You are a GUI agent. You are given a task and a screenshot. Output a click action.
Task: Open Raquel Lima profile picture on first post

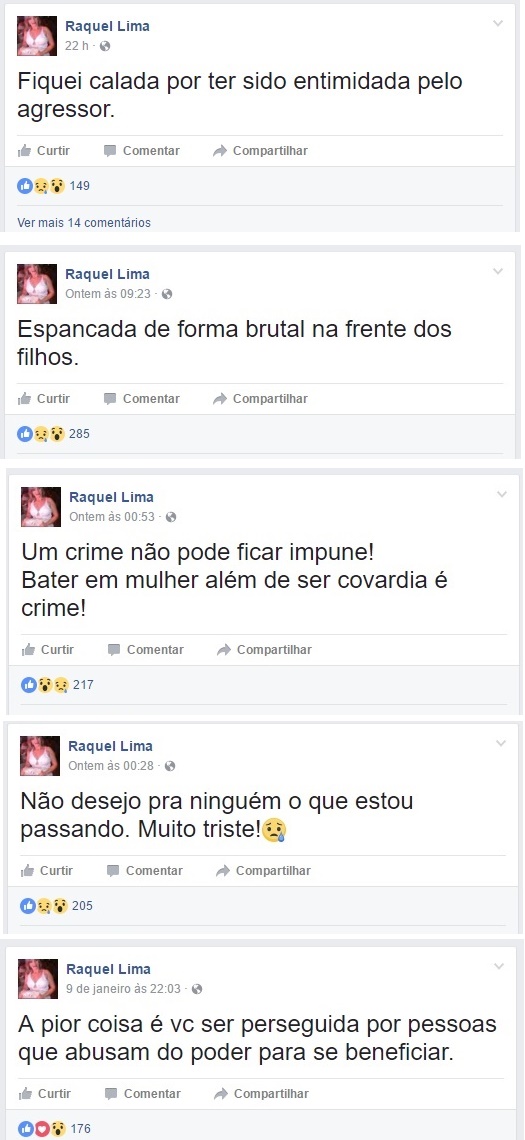click(37, 36)
